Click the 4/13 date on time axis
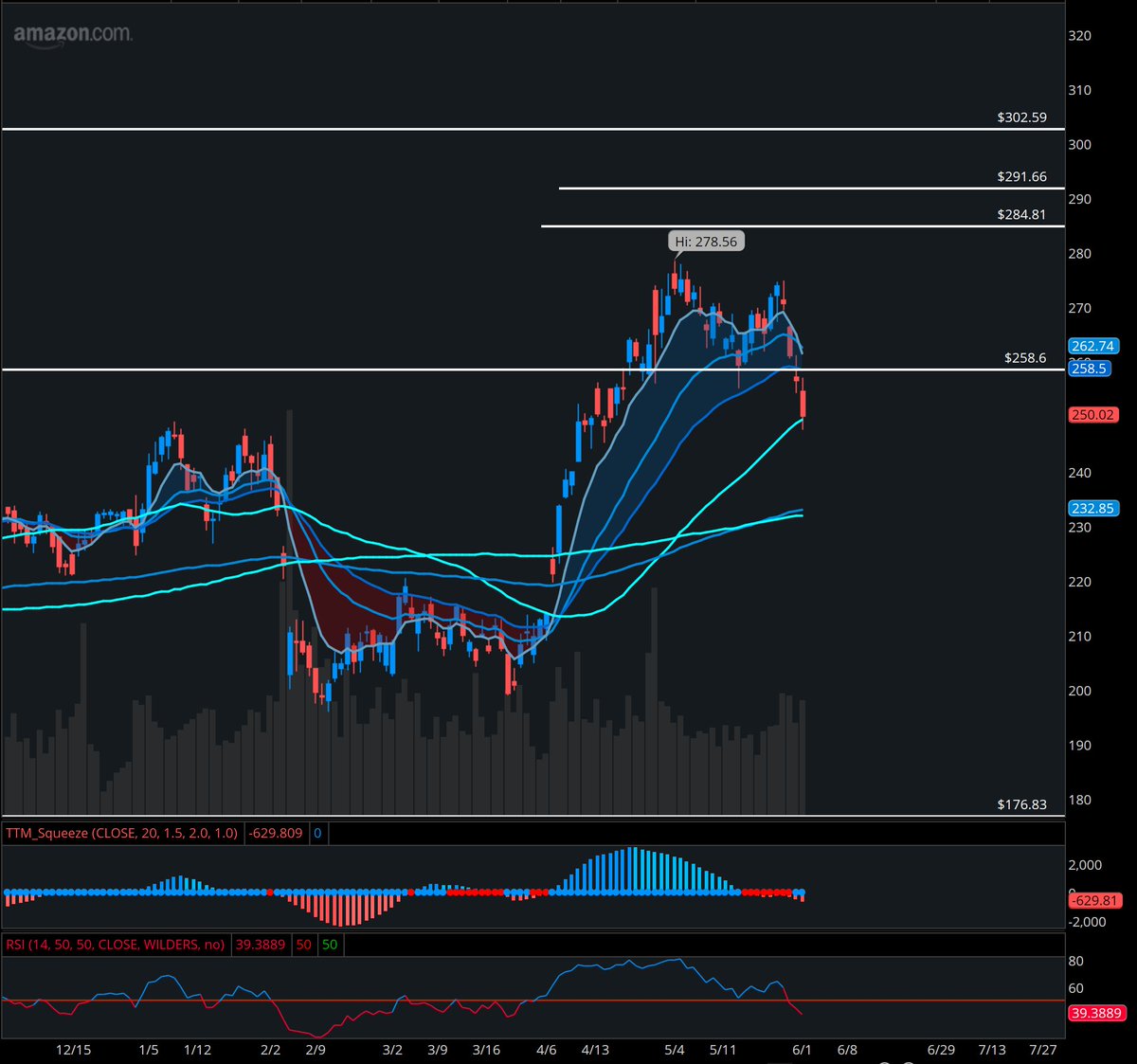1137x1064 pixels. coord(595,1050)
